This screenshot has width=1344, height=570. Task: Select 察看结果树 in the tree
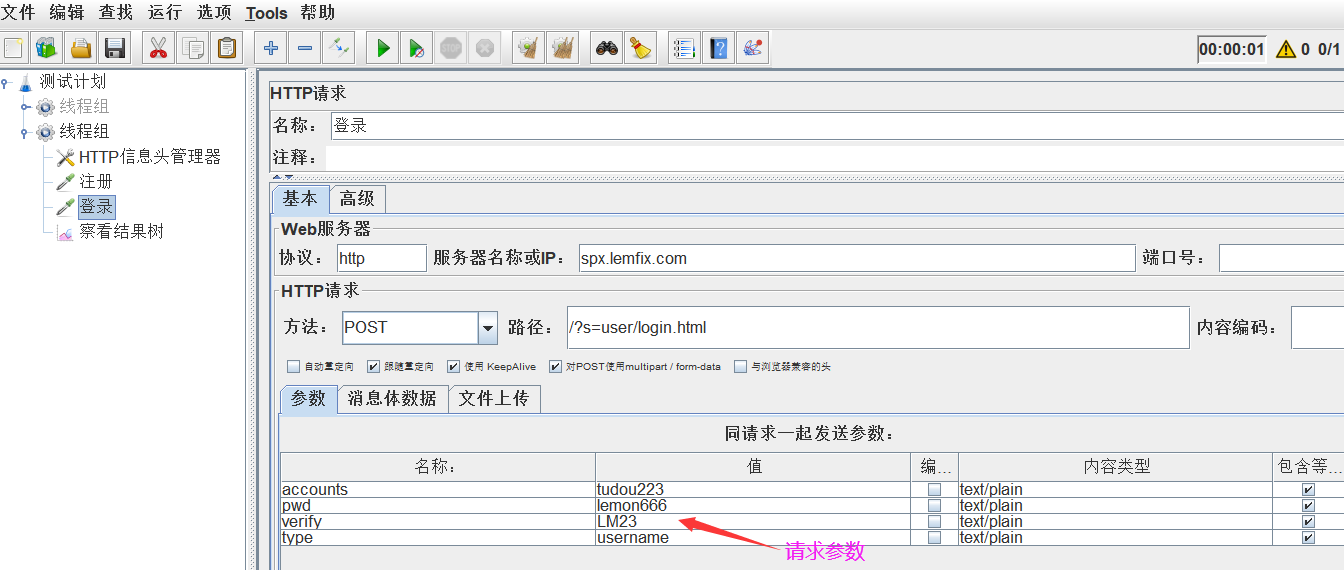point(121,232)
